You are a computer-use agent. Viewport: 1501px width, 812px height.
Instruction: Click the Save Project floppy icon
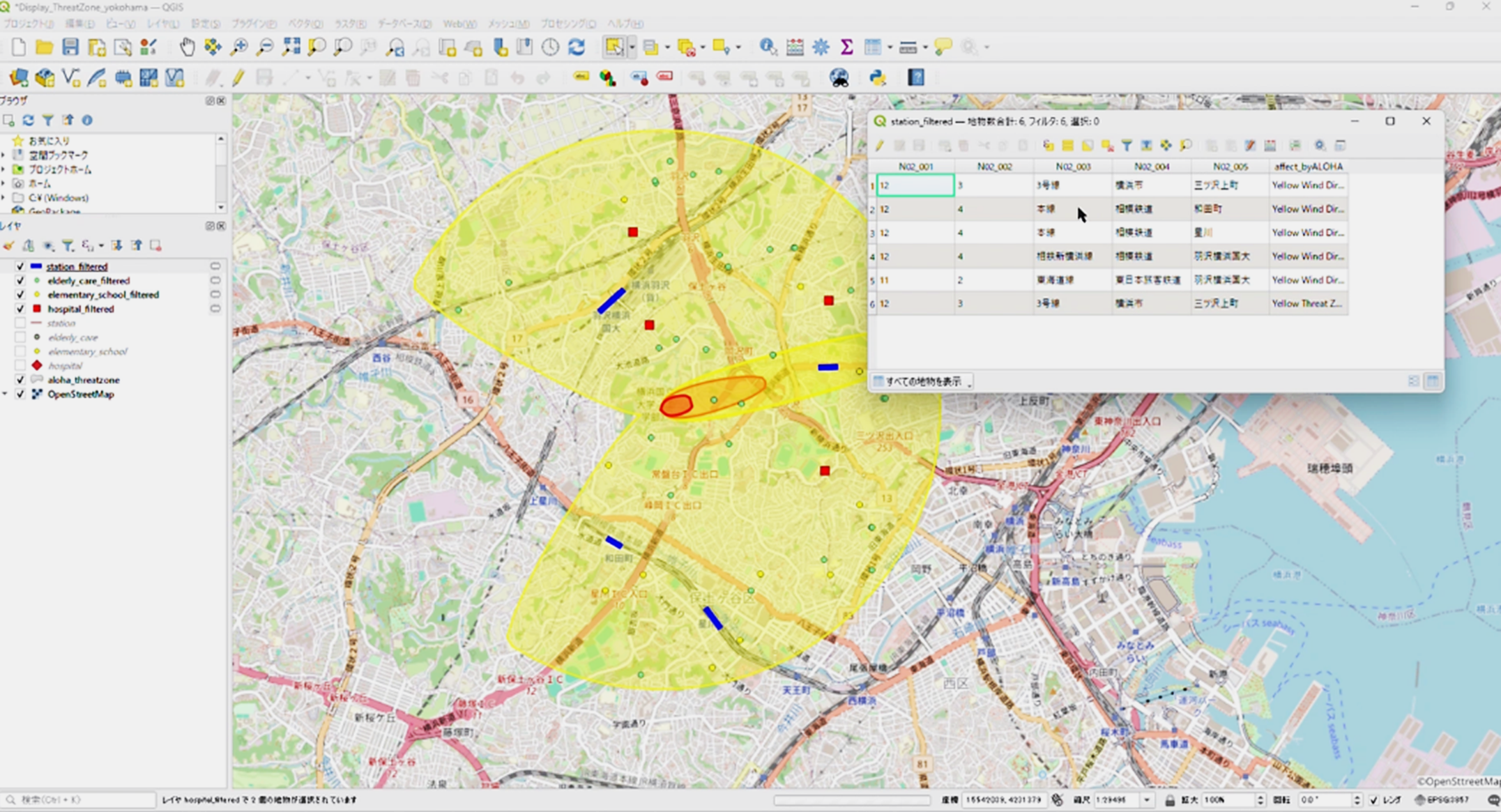pos(70,47)
